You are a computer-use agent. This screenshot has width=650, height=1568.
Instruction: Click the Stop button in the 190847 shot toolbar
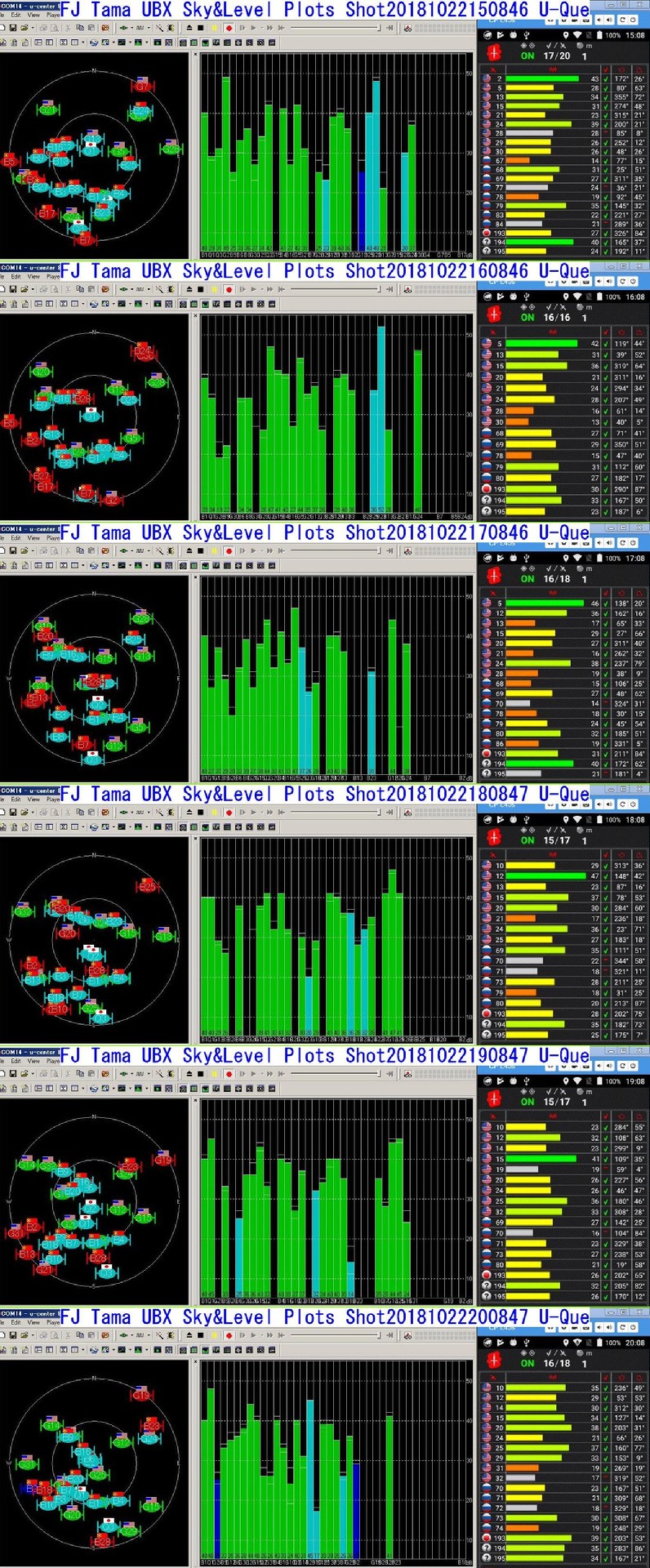[200, 1073]
